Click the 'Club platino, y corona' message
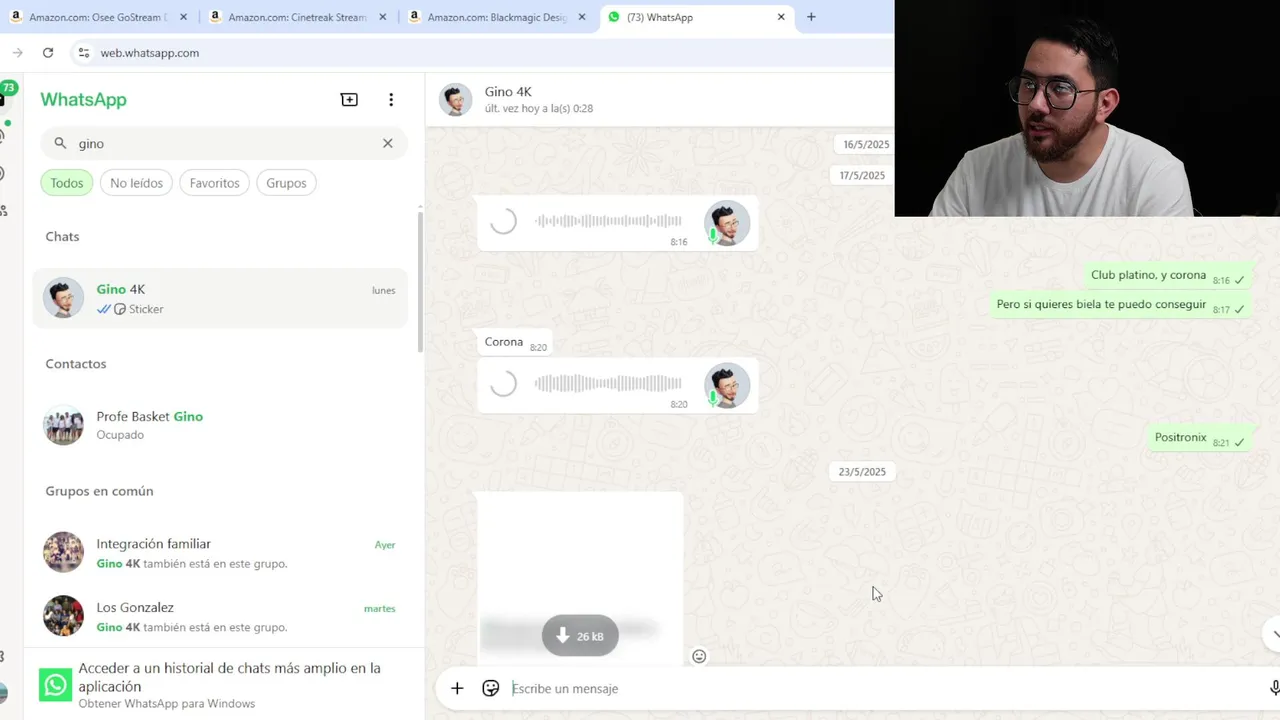The height and width of the screenshot is (720, 1280). [1167, 276]
